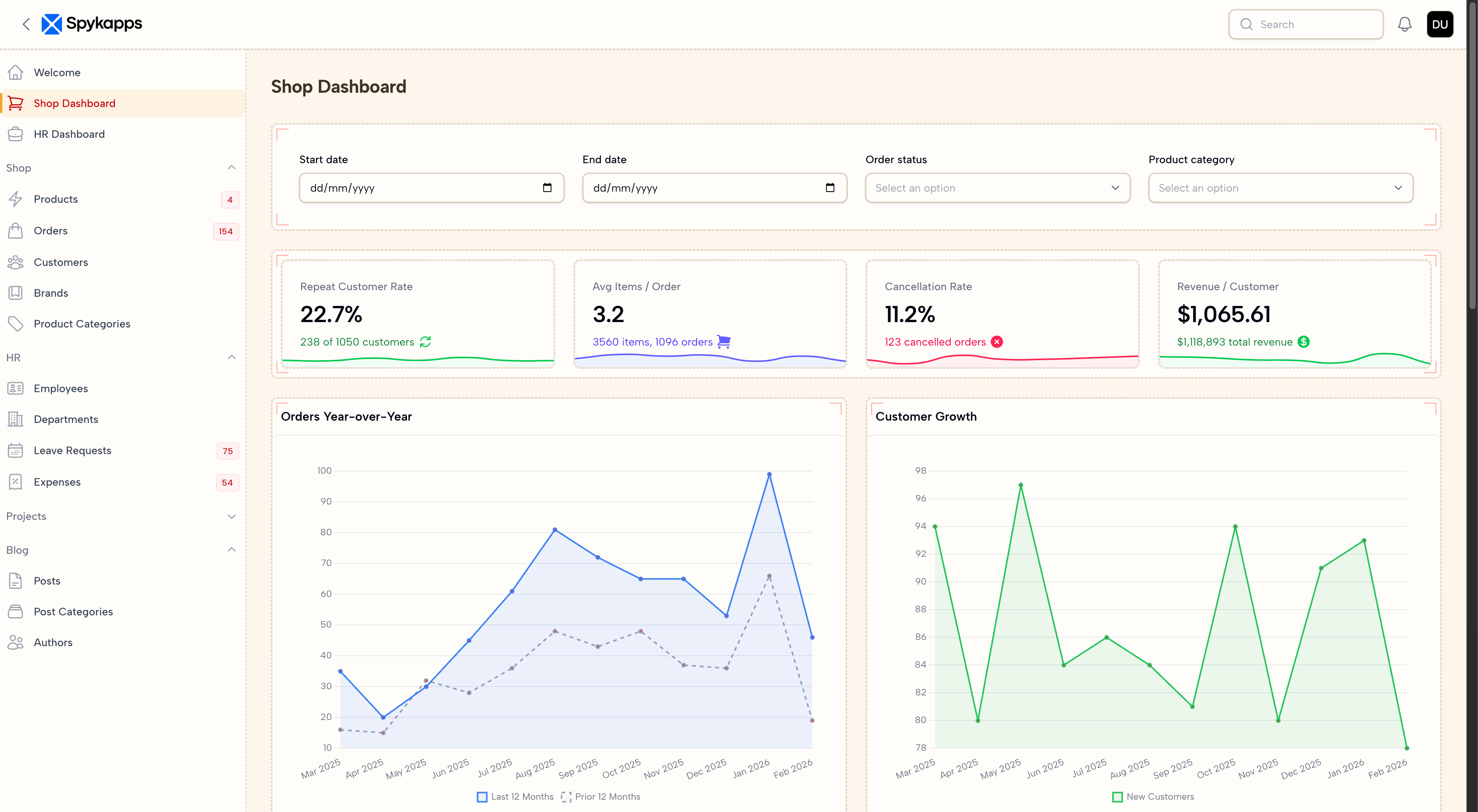Image resolution: width=1478 pixels, height=812 pixels.
Task: Click the calendar icon in End date
Action: pos(830,188)
